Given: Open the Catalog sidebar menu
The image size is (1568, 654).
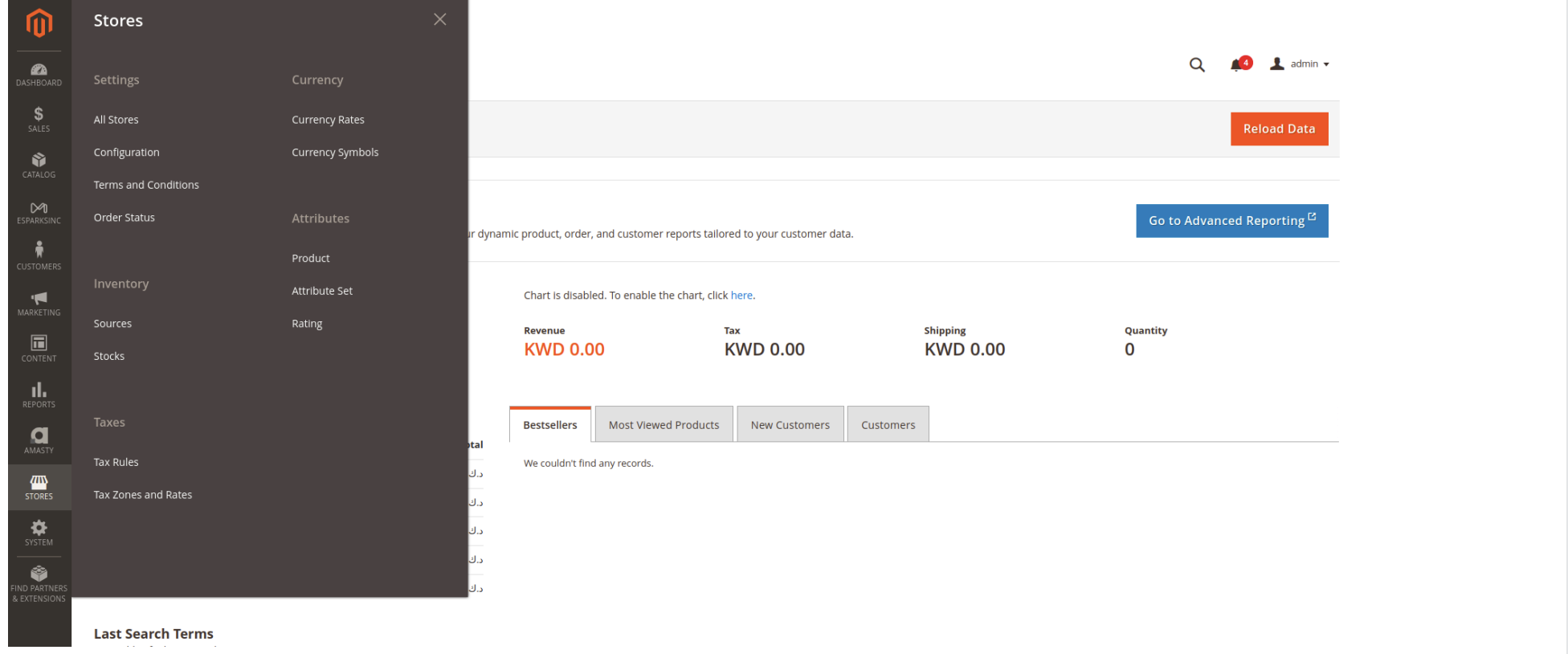Looking at the screenshot, I should 39,166.
